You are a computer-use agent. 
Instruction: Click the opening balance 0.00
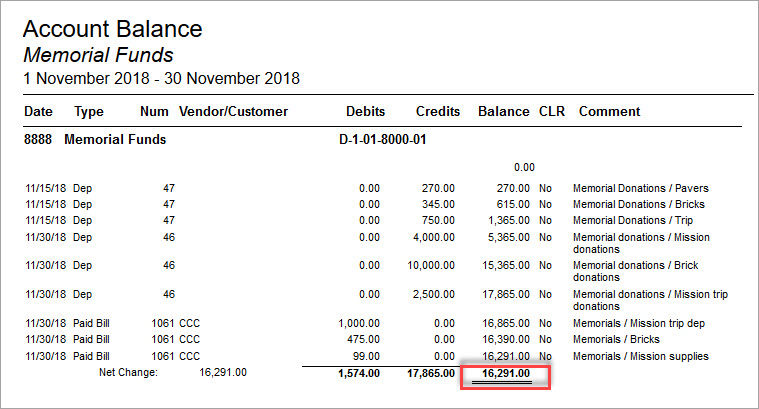coord(524,167)
